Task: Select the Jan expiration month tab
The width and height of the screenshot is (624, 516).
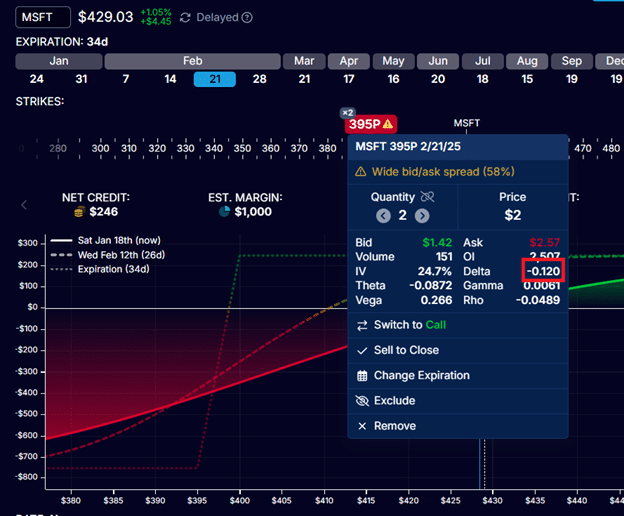Action: click(x=59, y=61)
